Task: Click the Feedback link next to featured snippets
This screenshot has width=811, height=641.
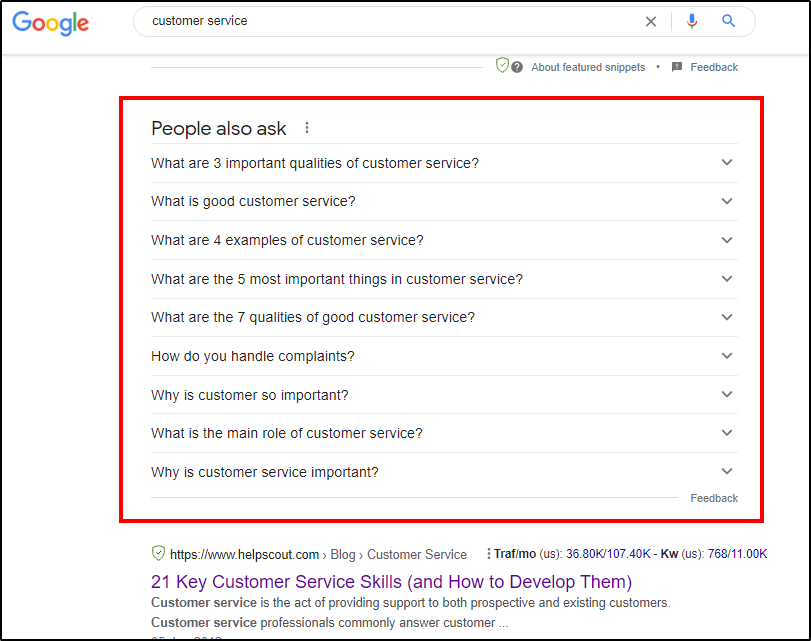Action: click(714, 67)
